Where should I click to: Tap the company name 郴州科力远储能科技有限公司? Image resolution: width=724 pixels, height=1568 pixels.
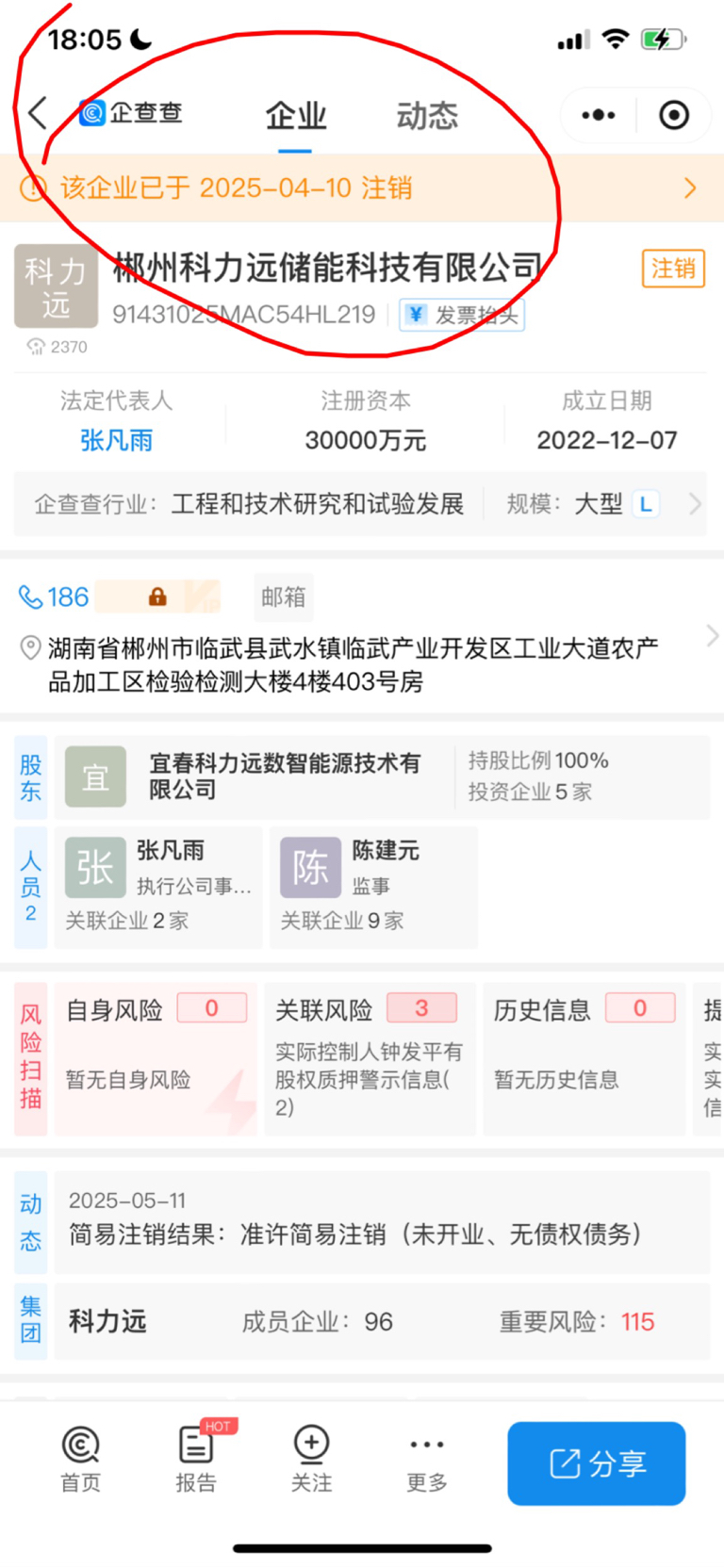pyautogui.click(x=328, y=268)
